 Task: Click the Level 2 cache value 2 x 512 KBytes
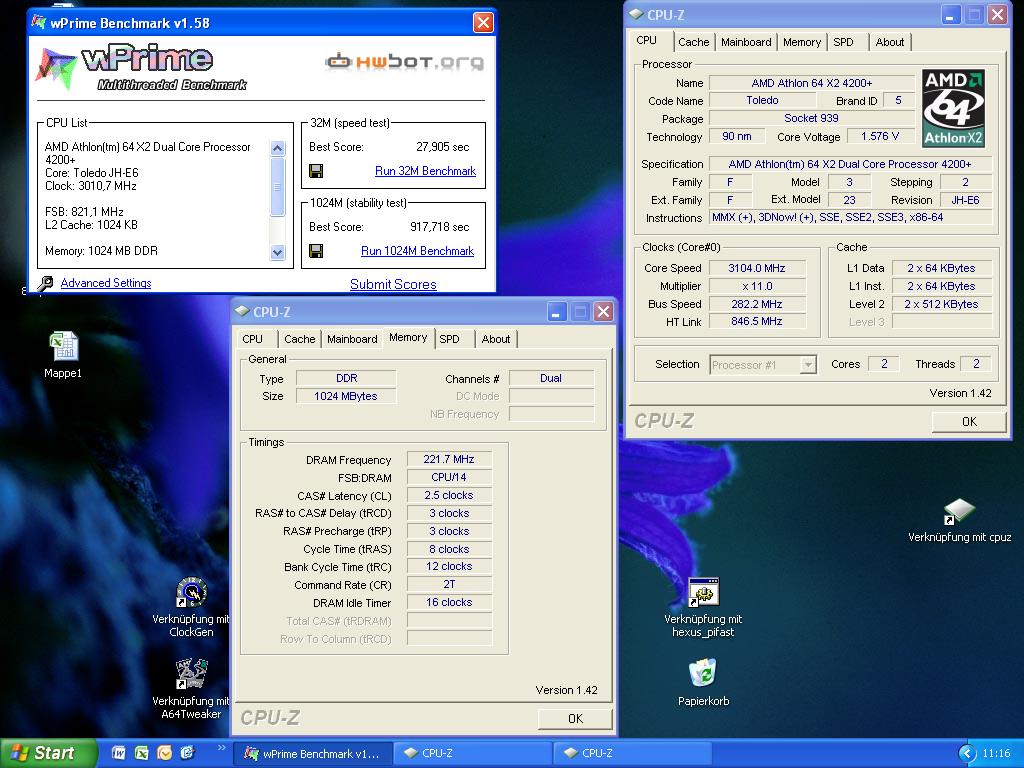click(x=941, y=304)
